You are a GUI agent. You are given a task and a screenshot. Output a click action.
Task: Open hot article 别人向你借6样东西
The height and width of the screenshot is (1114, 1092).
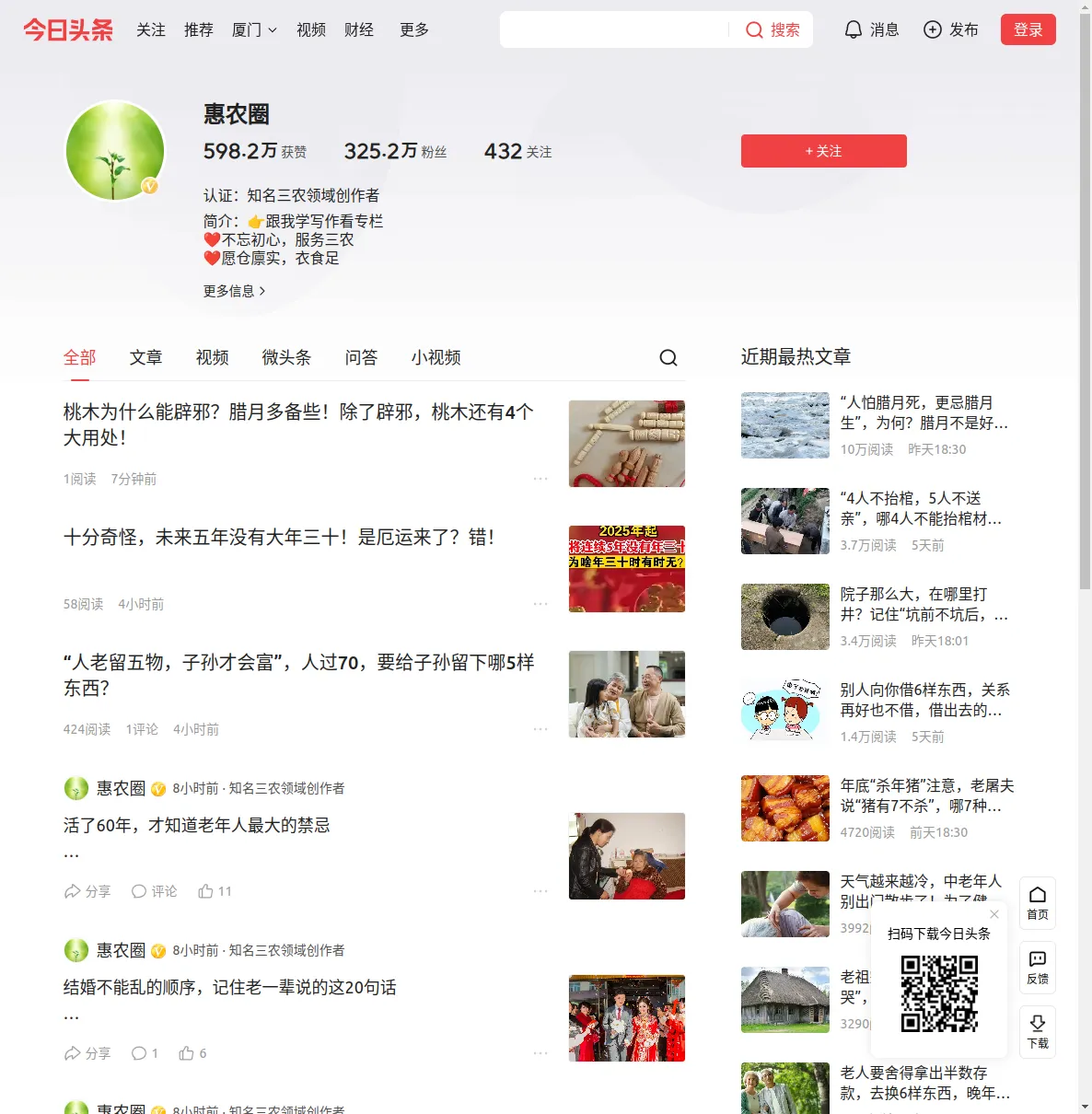925,700
